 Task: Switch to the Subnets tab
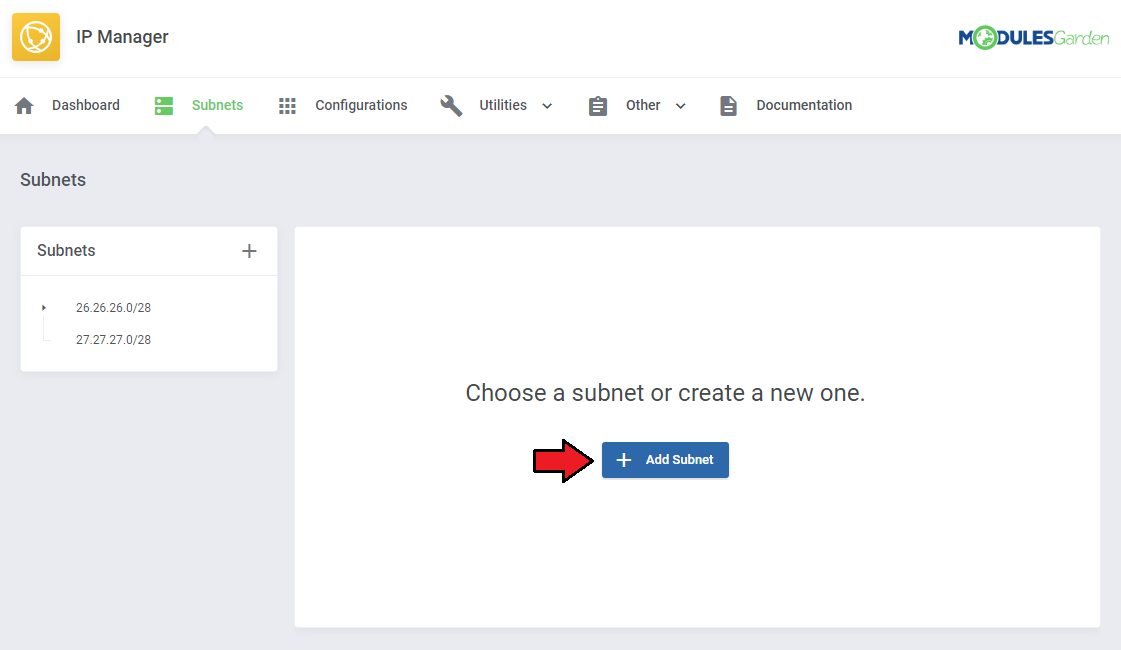[217, 105]
